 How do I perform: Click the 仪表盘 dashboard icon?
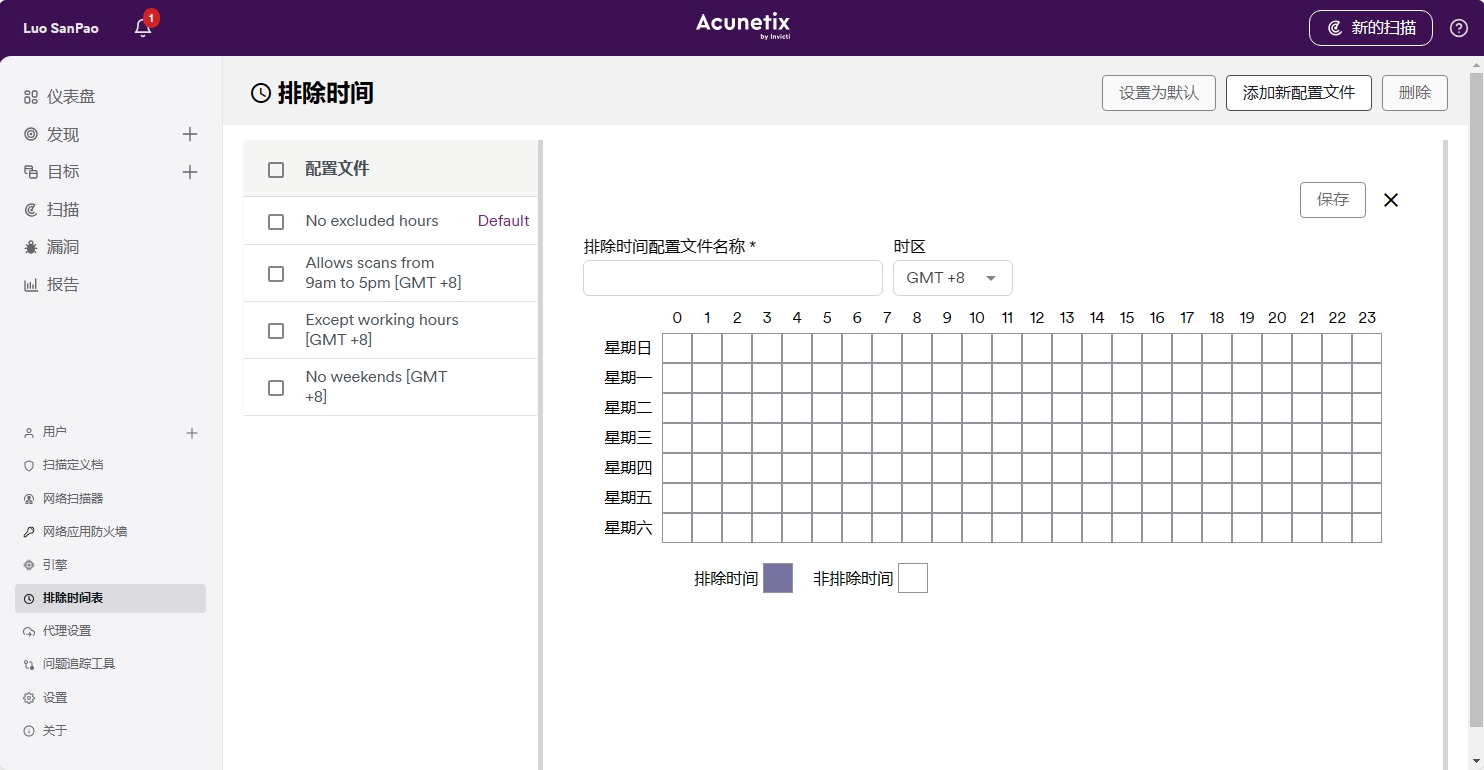(31, 97)
